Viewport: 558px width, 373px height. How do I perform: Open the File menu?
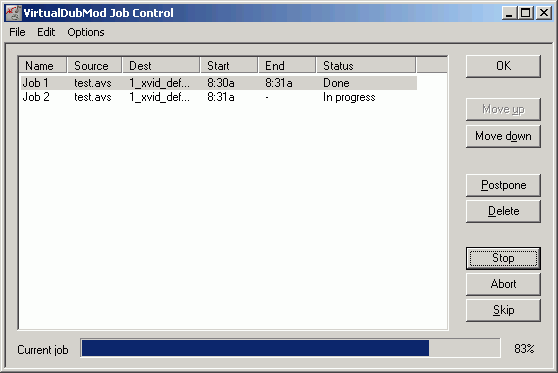pyautogui.click(x=17, y=32)
